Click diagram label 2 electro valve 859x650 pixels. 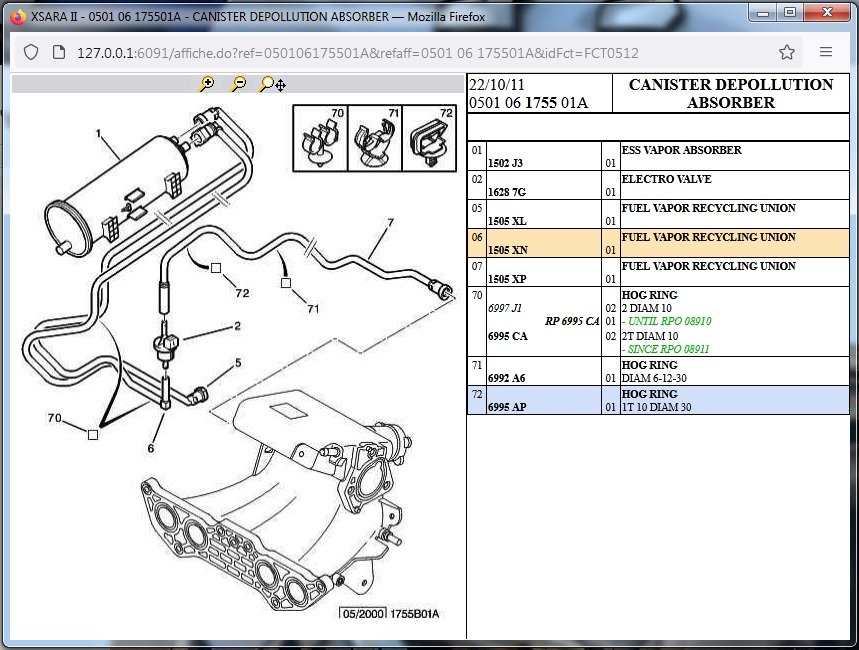pyautogui.click(x=237, y=326)
